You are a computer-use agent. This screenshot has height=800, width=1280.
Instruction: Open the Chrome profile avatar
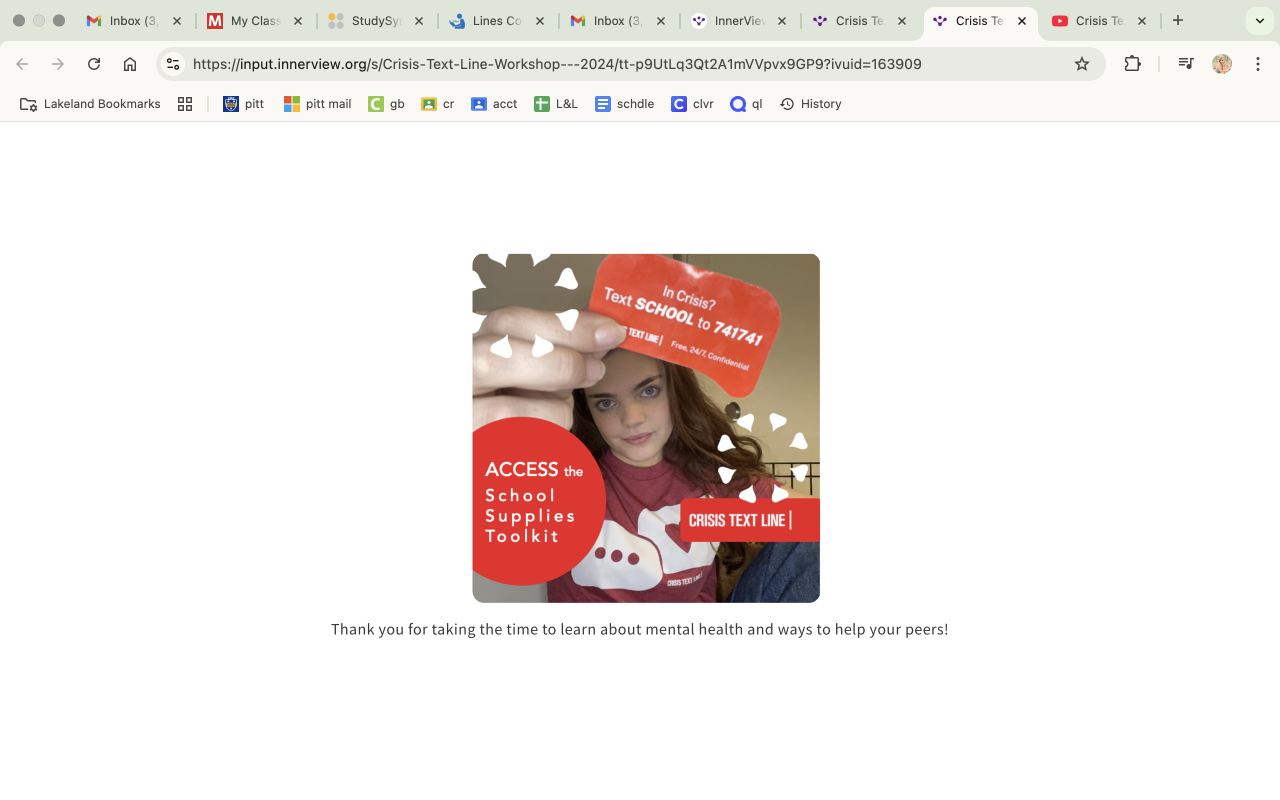[x=1222, y=64]
